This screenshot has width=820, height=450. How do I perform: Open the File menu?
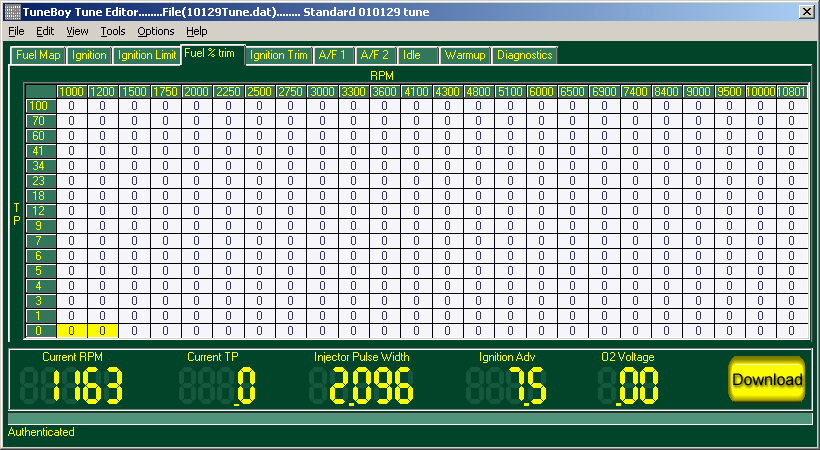(x=16, y=31)
